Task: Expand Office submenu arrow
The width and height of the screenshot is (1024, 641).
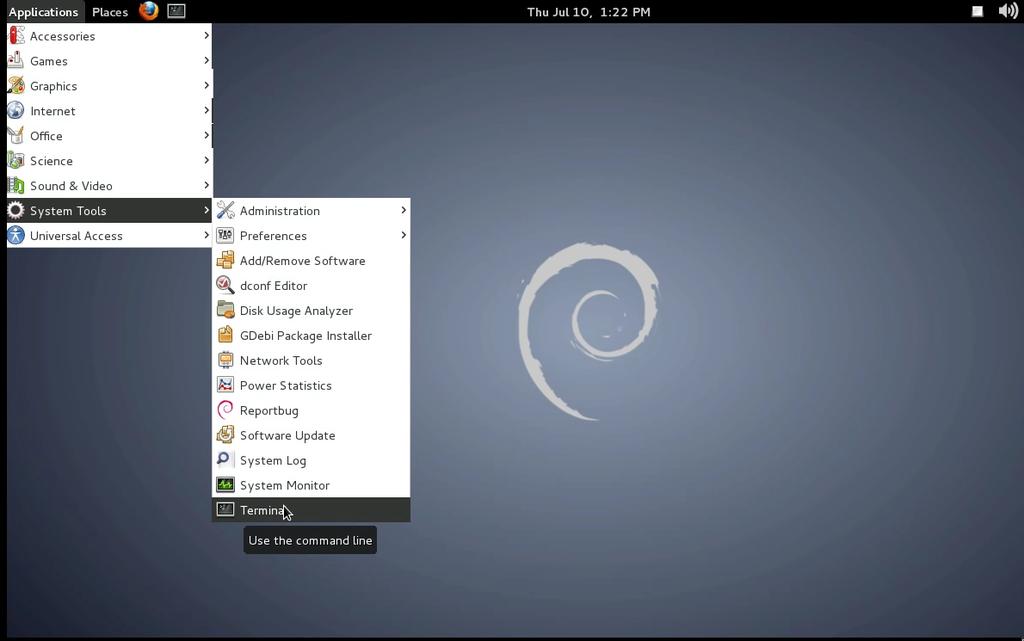Action: [206, 135]
